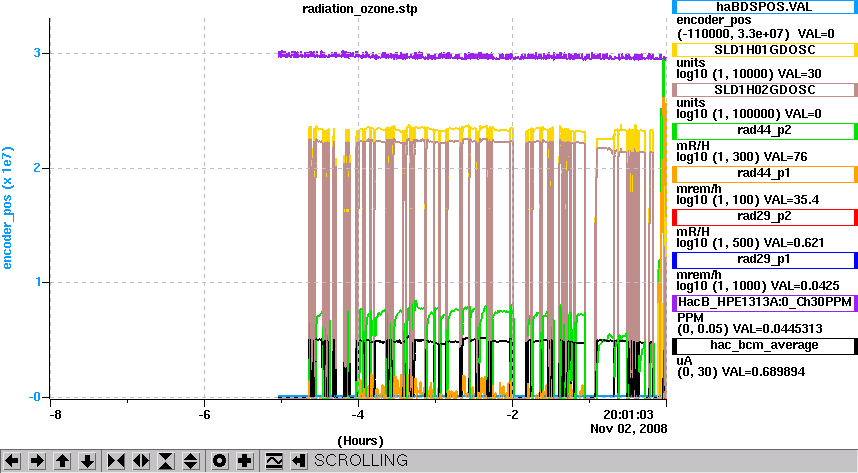Click the VAL=0.0445313 PPM range text
This screenshot has height=473, width=858.
click(x=750, y=329)
